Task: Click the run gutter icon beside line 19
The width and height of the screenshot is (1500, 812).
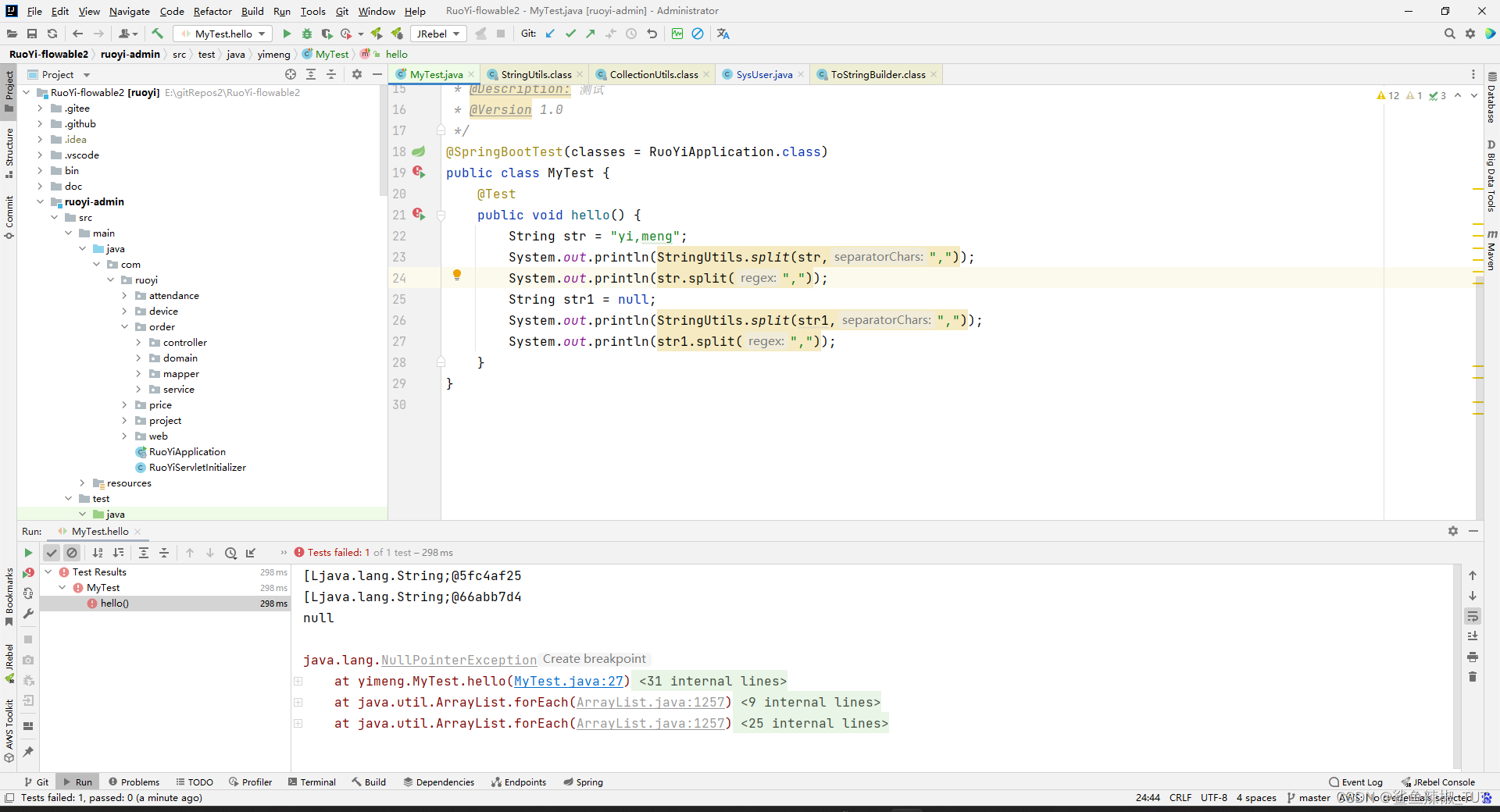Action: coord(419,172)
